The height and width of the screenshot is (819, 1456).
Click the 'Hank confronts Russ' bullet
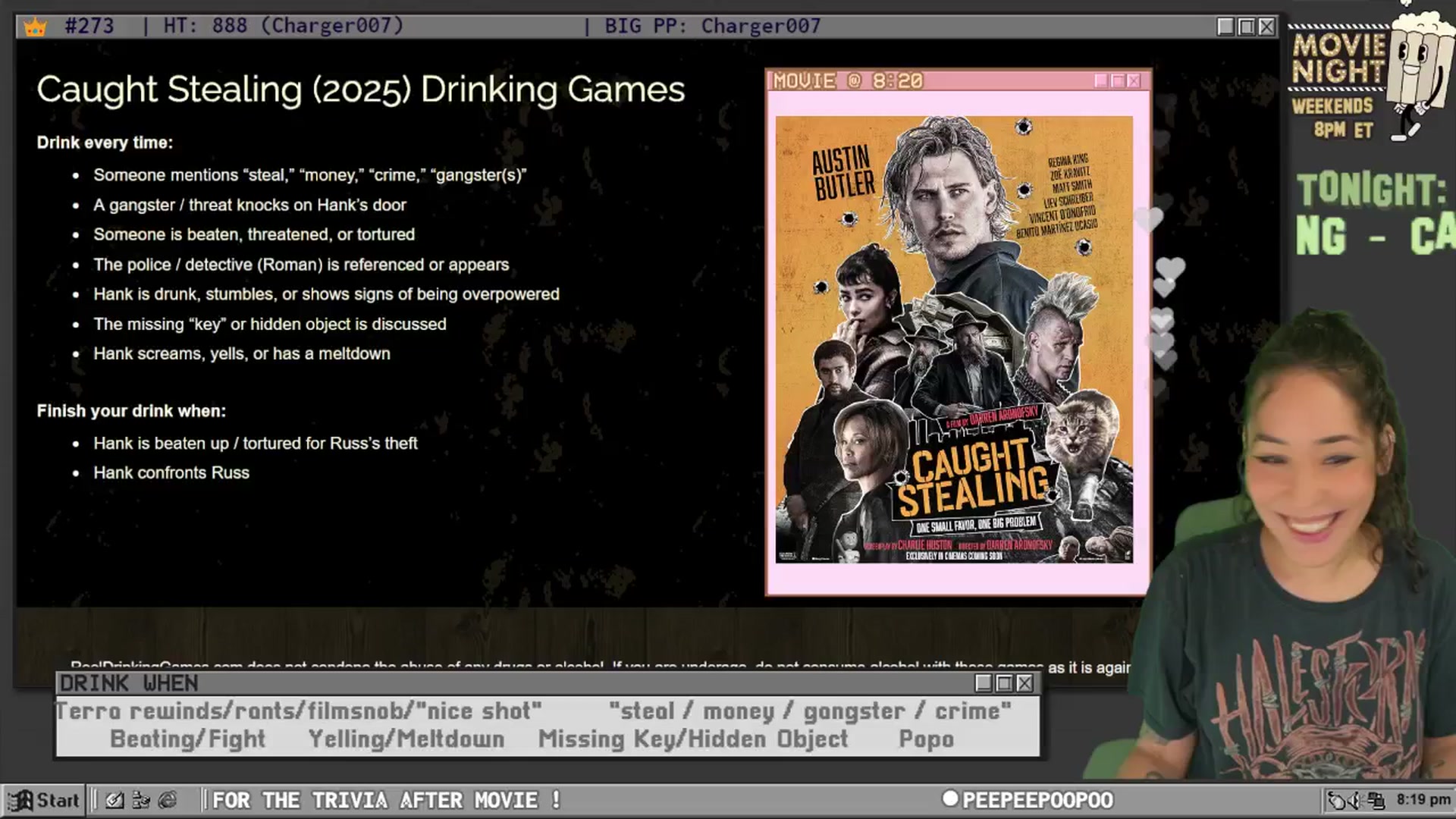point(171,472)
